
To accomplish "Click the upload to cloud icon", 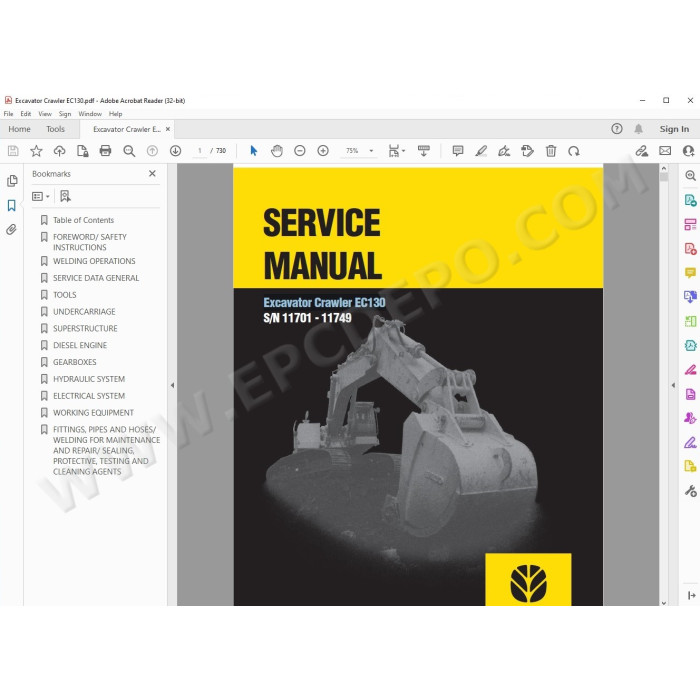I will 59,151.
